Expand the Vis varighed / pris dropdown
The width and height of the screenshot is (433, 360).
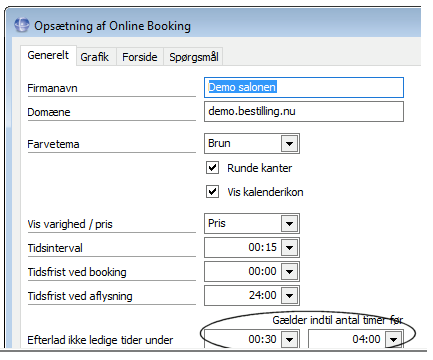point(289,224)
